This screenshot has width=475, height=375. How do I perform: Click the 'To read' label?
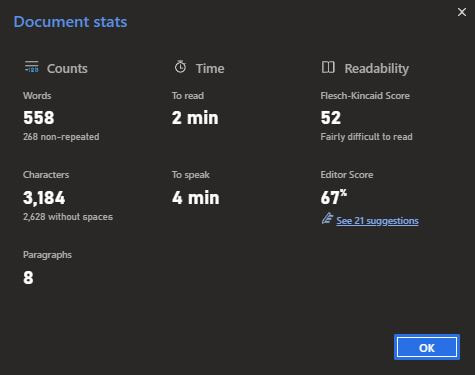click(x=188, y=96)
